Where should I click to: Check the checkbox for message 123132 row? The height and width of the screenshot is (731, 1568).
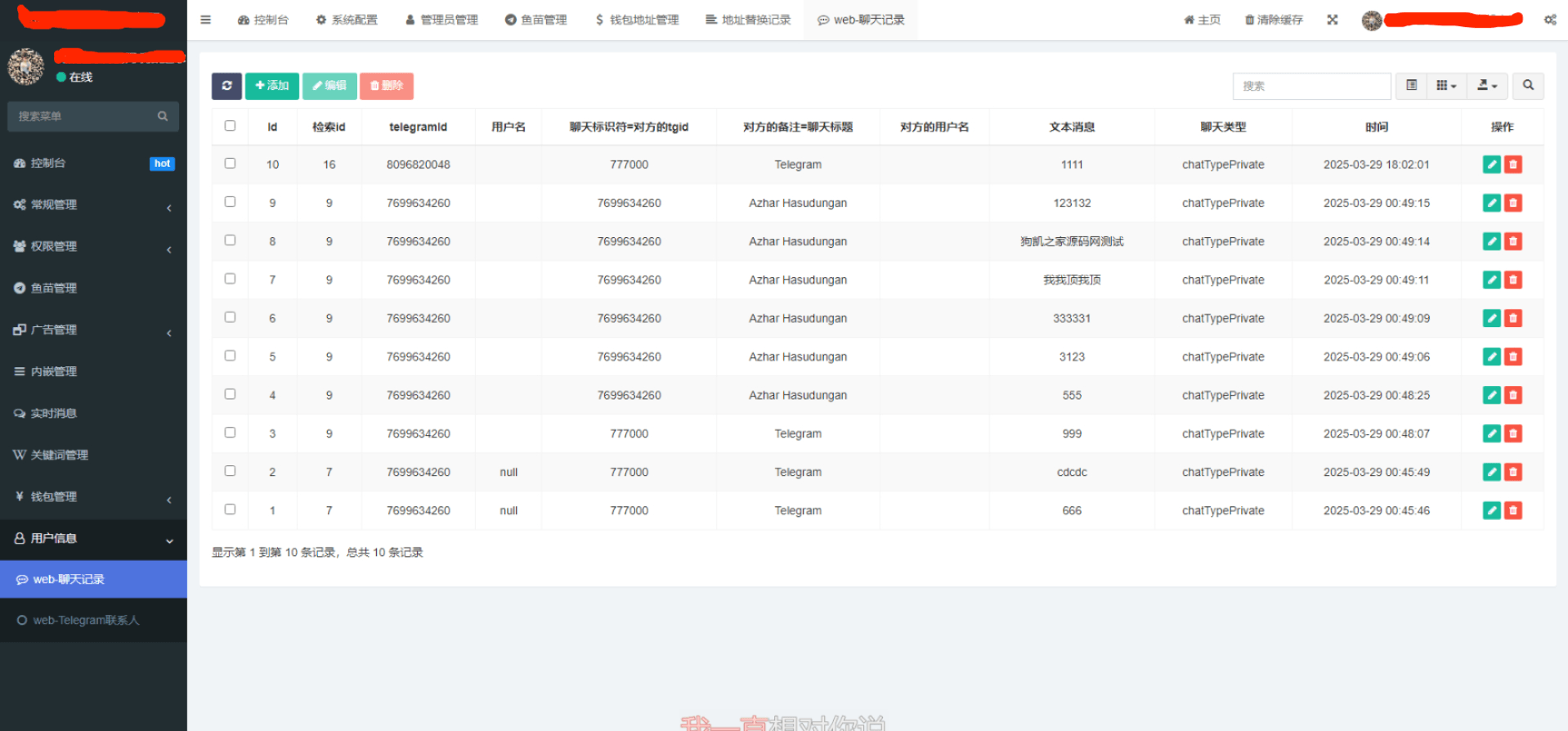[230, 202]
